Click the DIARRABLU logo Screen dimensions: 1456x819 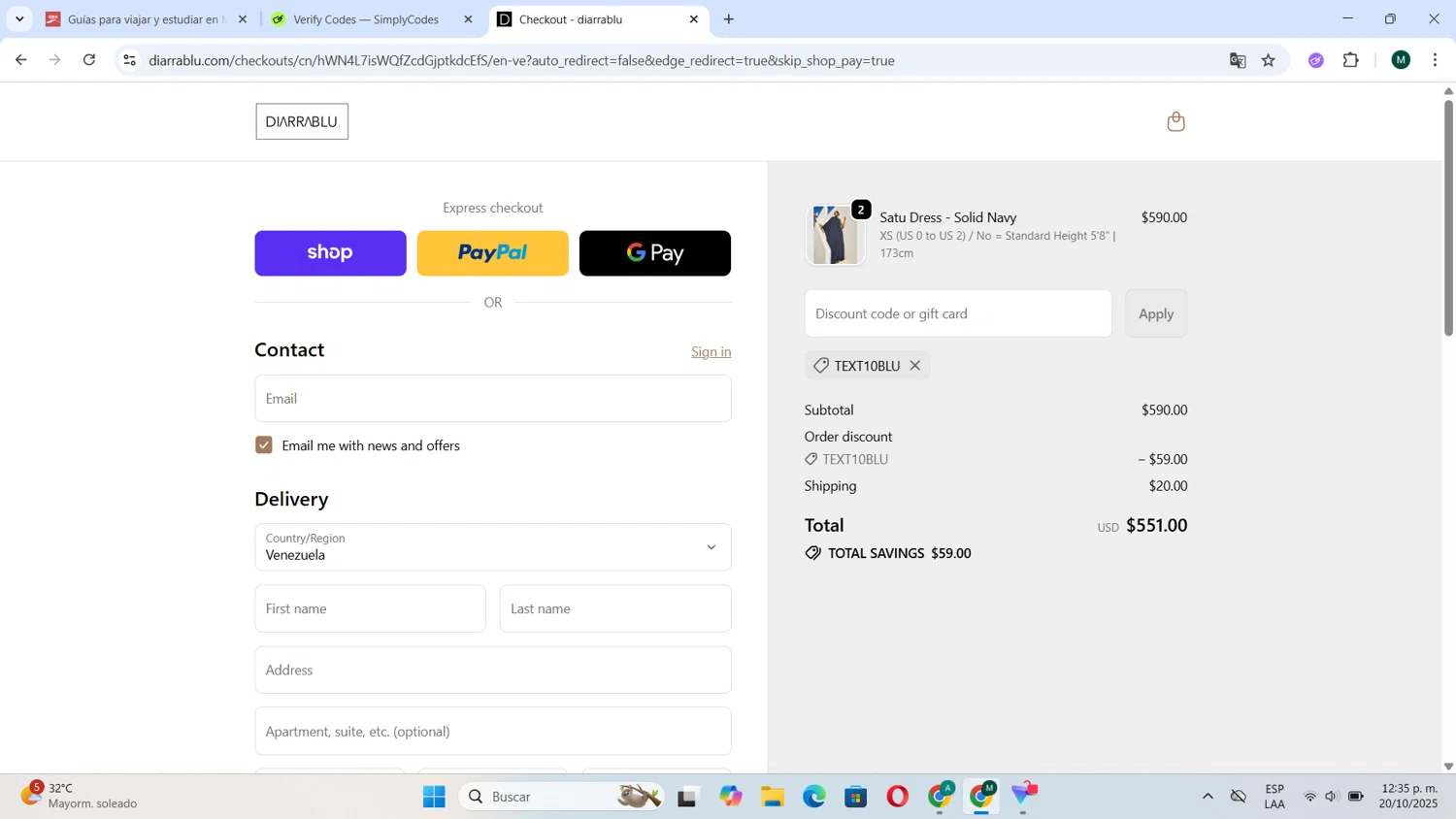[302, 121]
